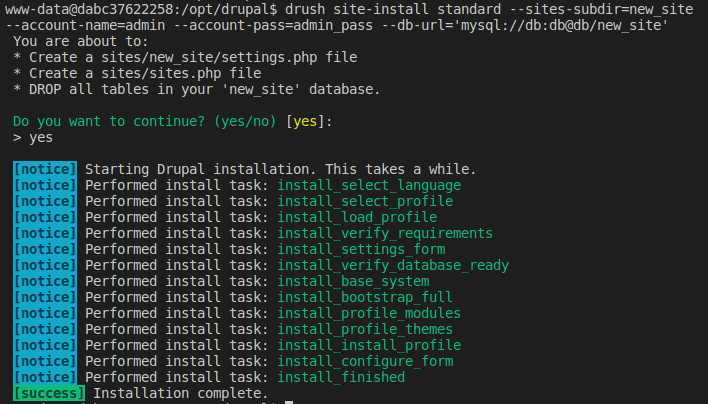Click the 'drush site-install standard' command text

pos(393,9)
